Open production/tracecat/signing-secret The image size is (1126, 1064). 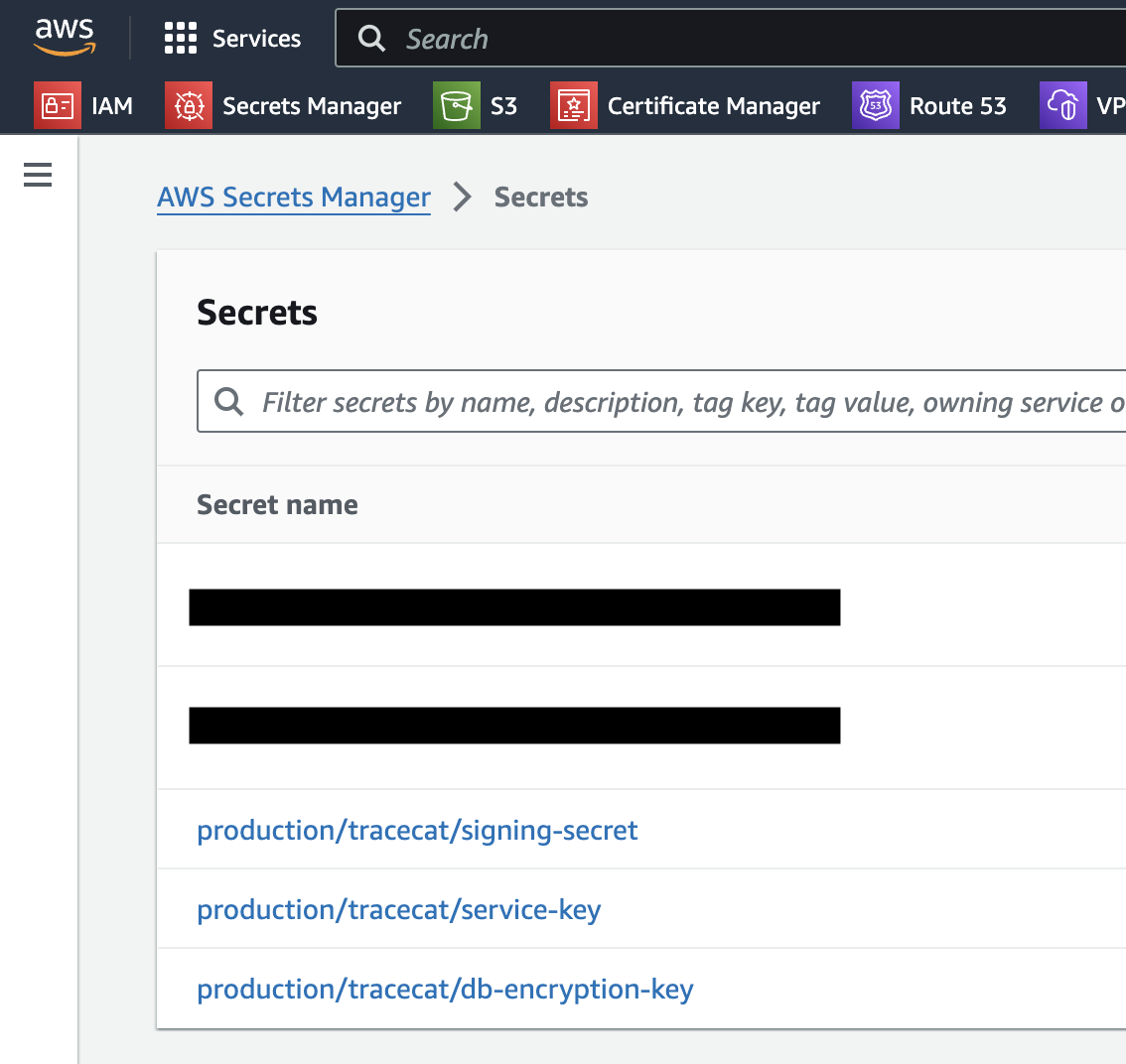tap(417, 831)
